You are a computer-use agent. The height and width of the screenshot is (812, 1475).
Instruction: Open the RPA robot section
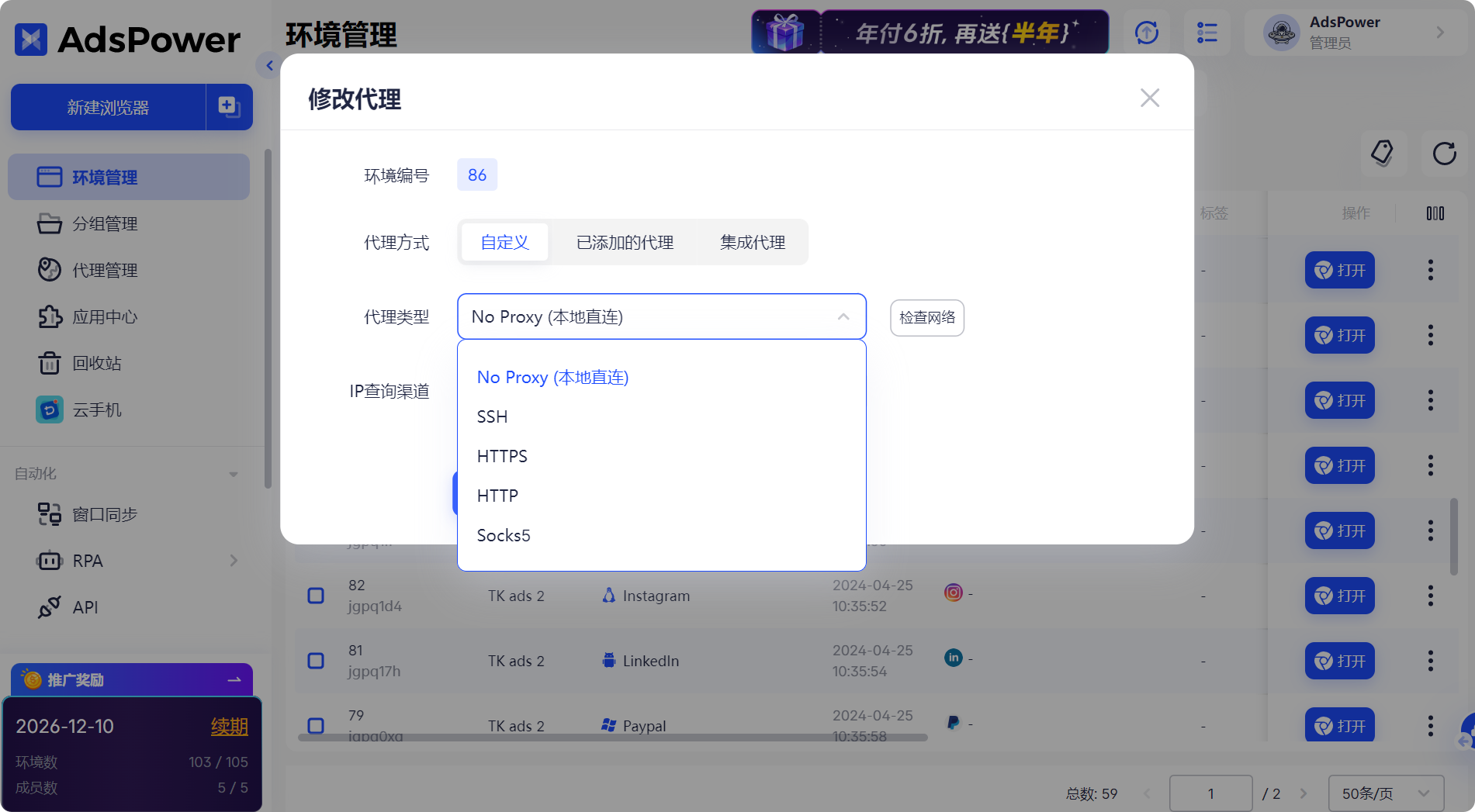click(87, 560)
